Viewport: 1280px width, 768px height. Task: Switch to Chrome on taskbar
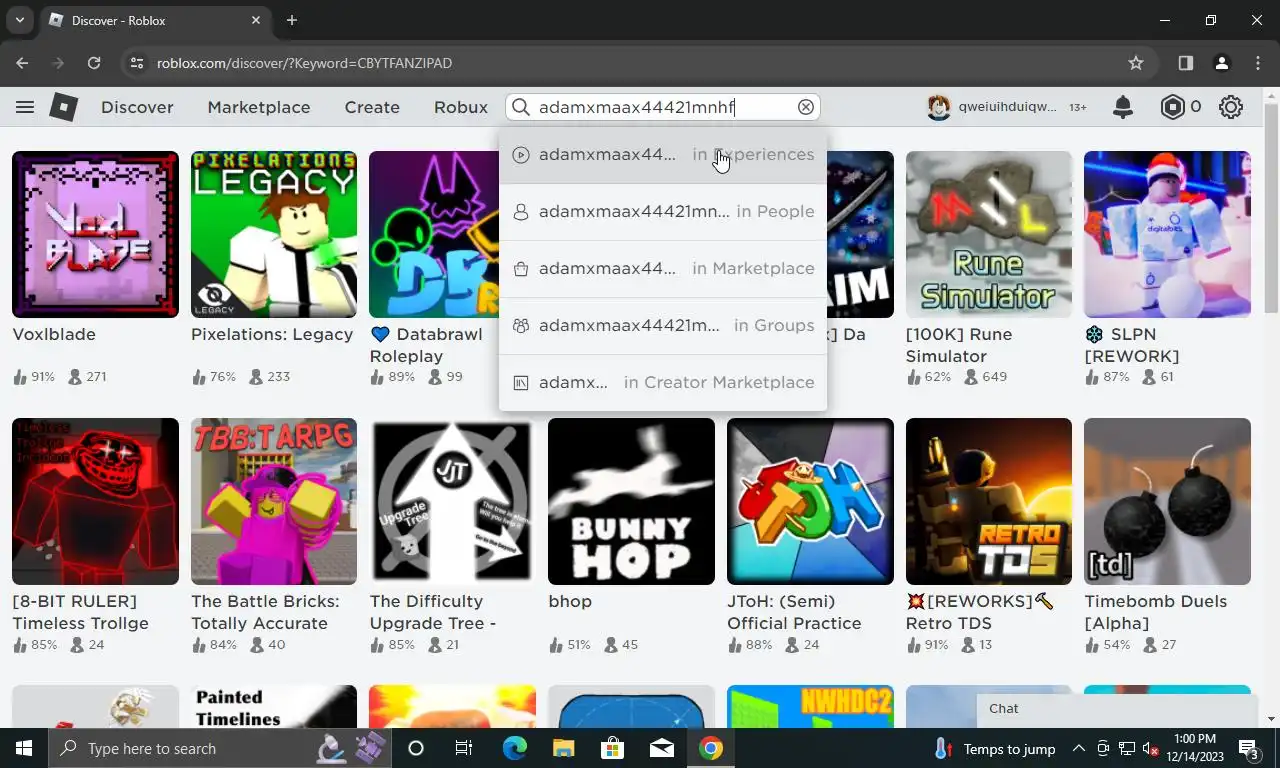[x=711, y=748]
